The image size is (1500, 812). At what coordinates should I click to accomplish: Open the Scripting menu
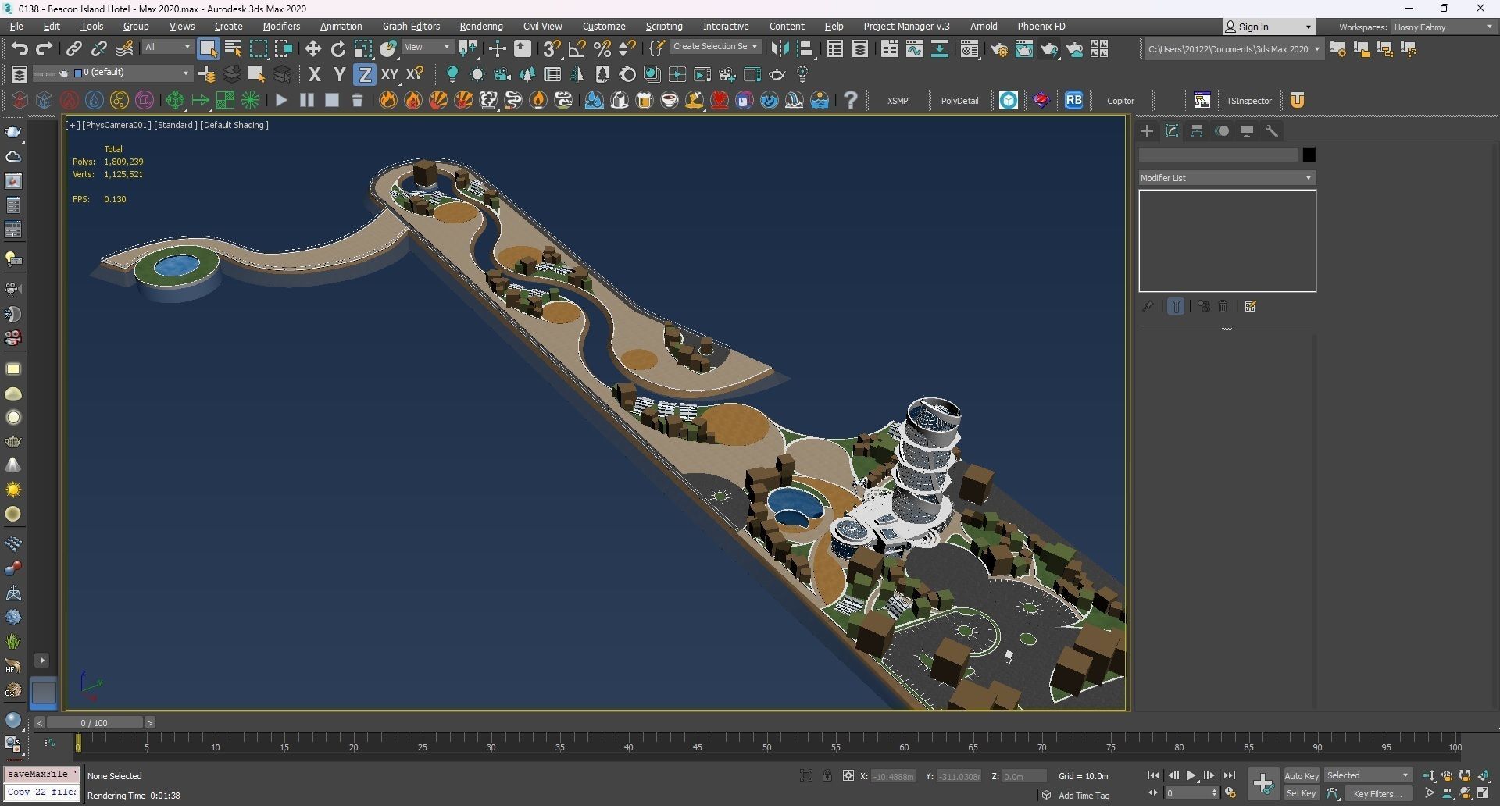(x=663, y=27)
